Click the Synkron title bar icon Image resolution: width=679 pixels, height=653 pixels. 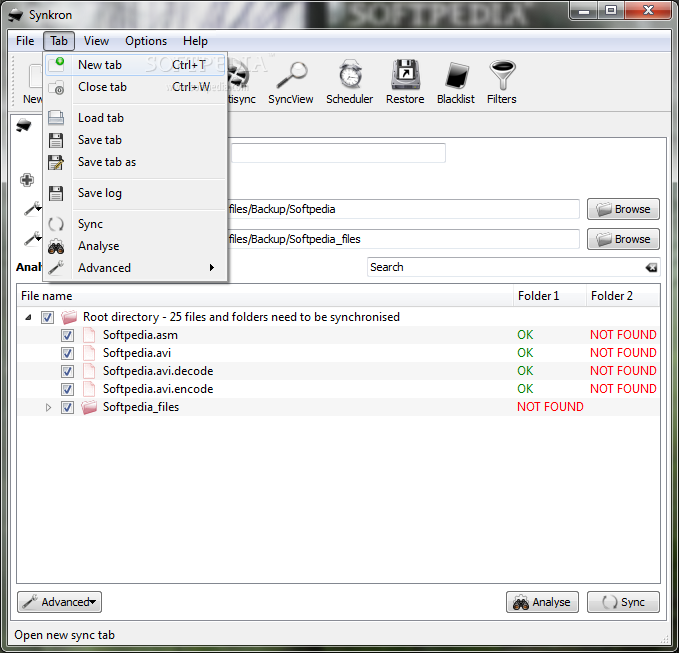coord(16,15)
